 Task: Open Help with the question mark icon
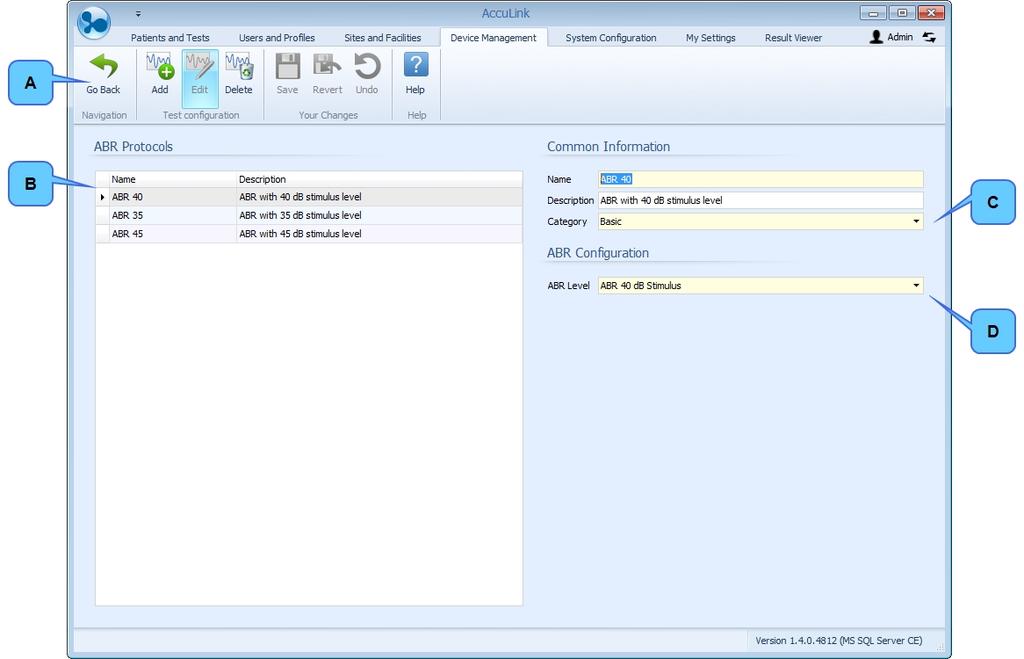point(415,65)
